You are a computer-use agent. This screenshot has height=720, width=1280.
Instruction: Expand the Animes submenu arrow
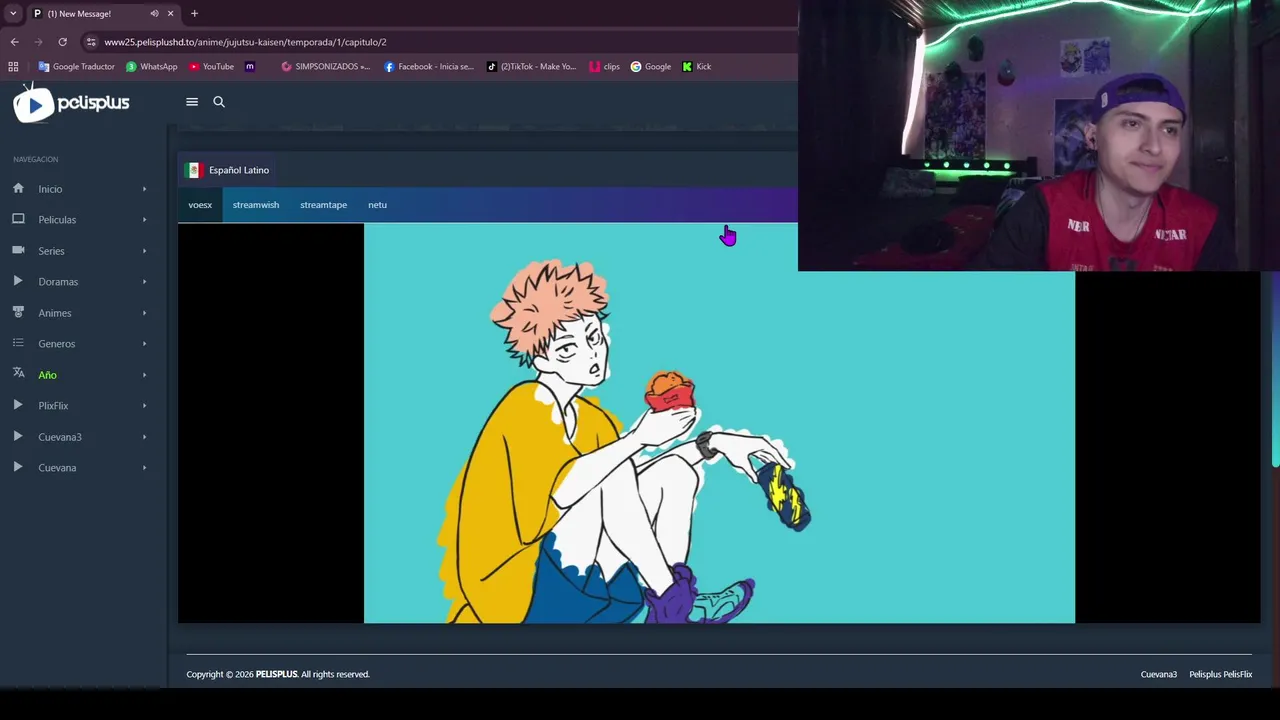pyautogui.click(x=144, y=313)
